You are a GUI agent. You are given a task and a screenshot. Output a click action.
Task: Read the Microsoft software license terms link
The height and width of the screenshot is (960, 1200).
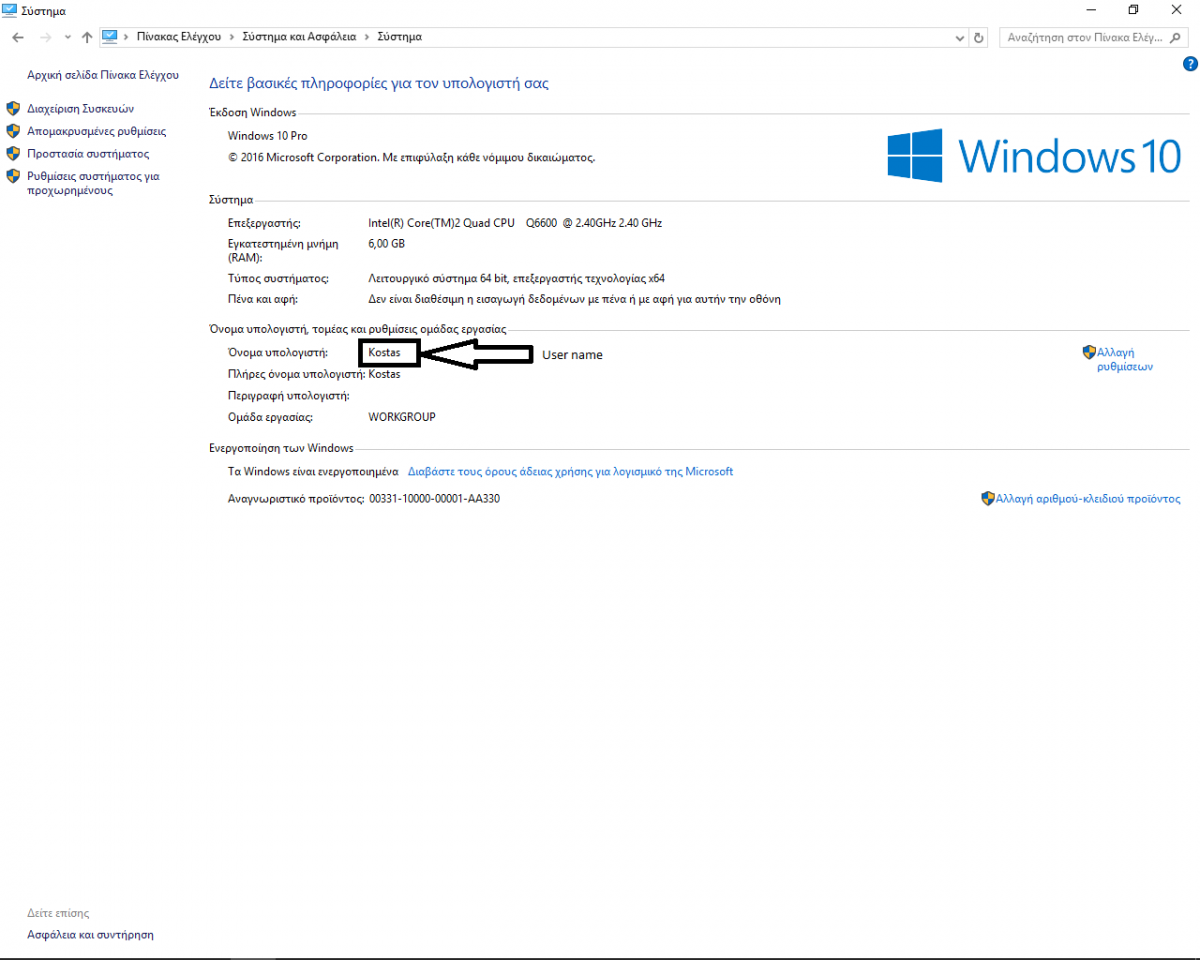(570, 471)
